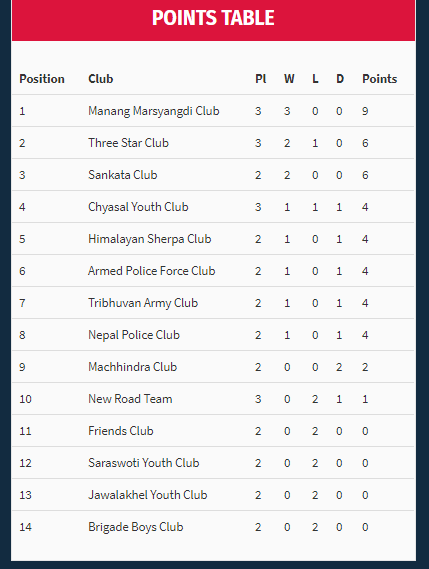Click Sankata Club name
The image size is (429, 569).
tap(123, 175)
